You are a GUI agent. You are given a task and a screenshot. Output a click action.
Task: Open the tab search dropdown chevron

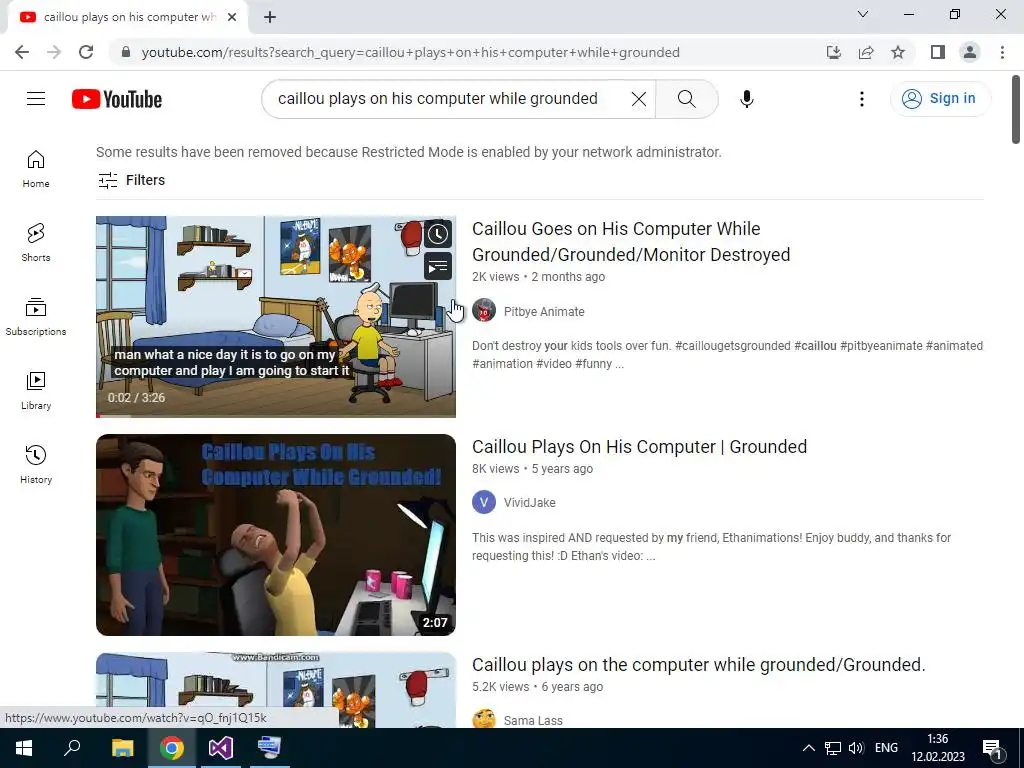(x=863, y=14)
